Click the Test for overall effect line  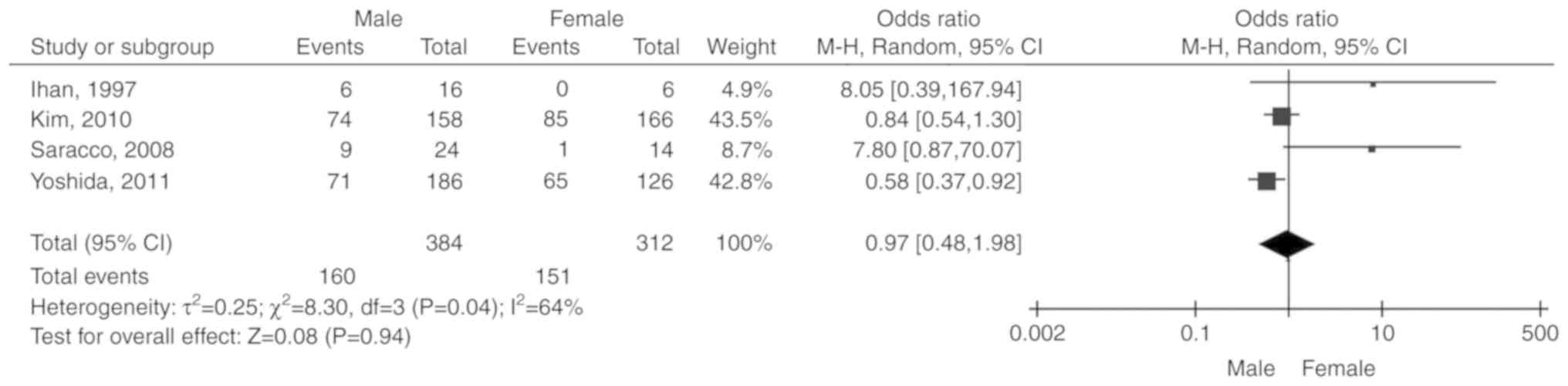coord(221,337)
